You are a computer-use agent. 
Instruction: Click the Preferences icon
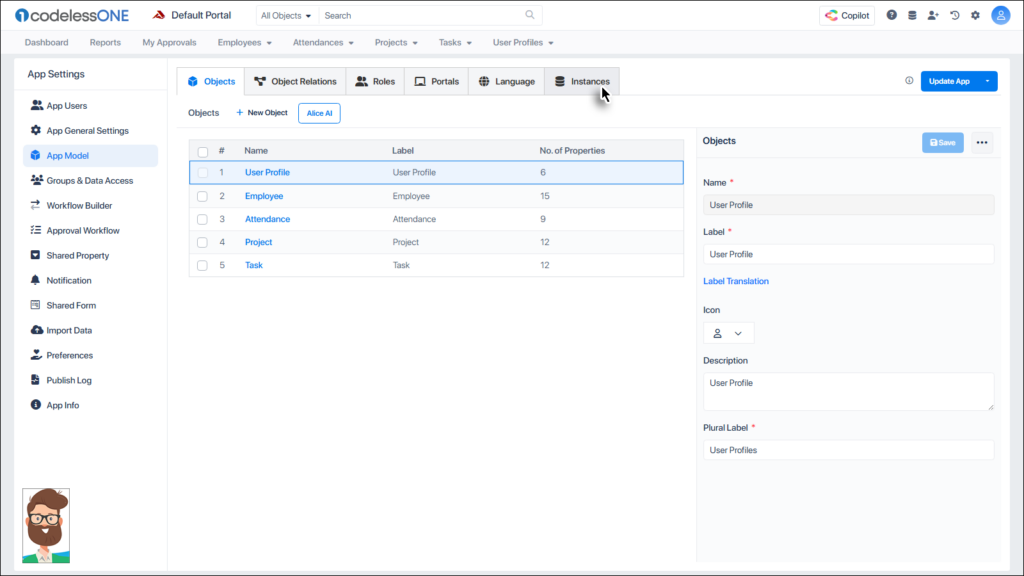pyautogui.click(x=36, y=355)
